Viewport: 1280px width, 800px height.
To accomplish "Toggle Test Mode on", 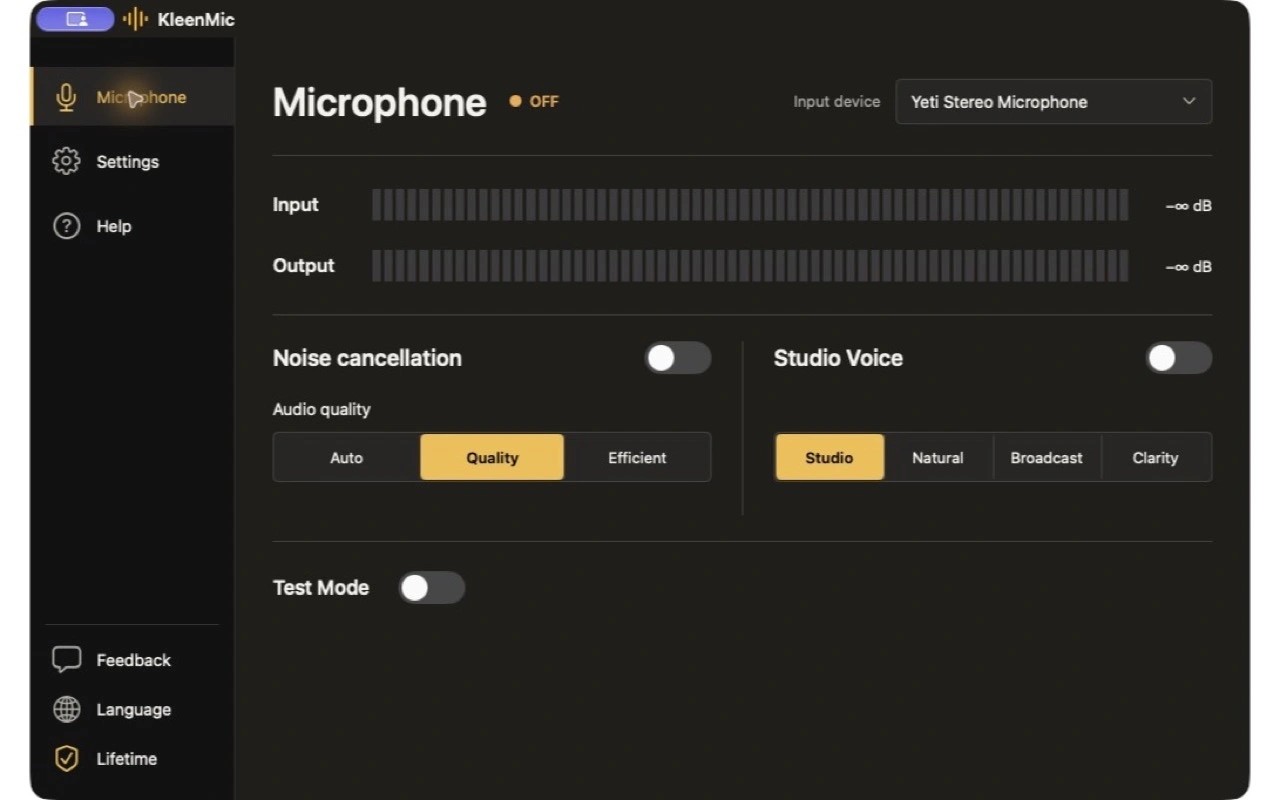I will coord(432,587).
